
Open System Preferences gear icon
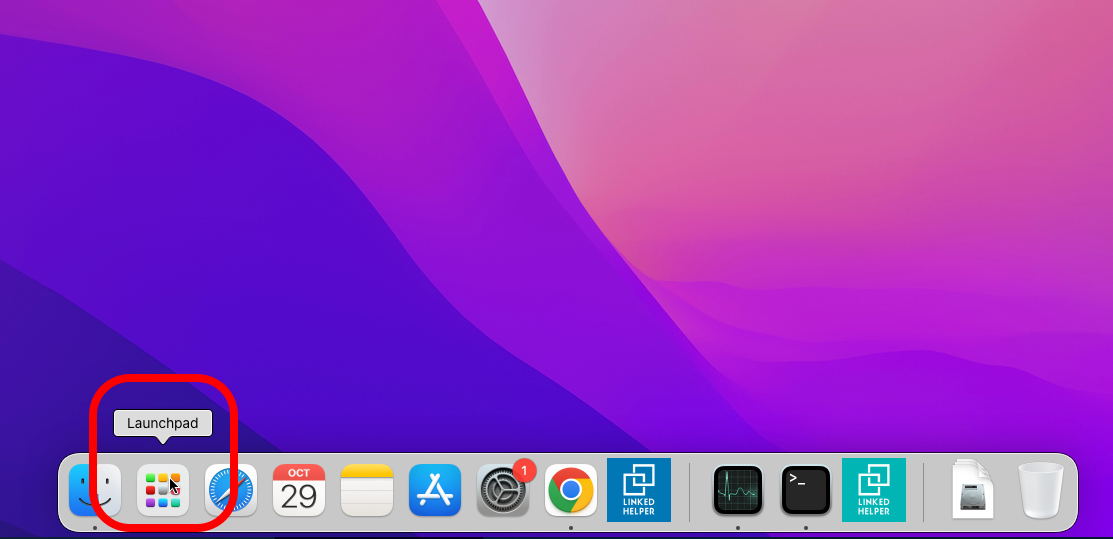(x=502, y=492)
